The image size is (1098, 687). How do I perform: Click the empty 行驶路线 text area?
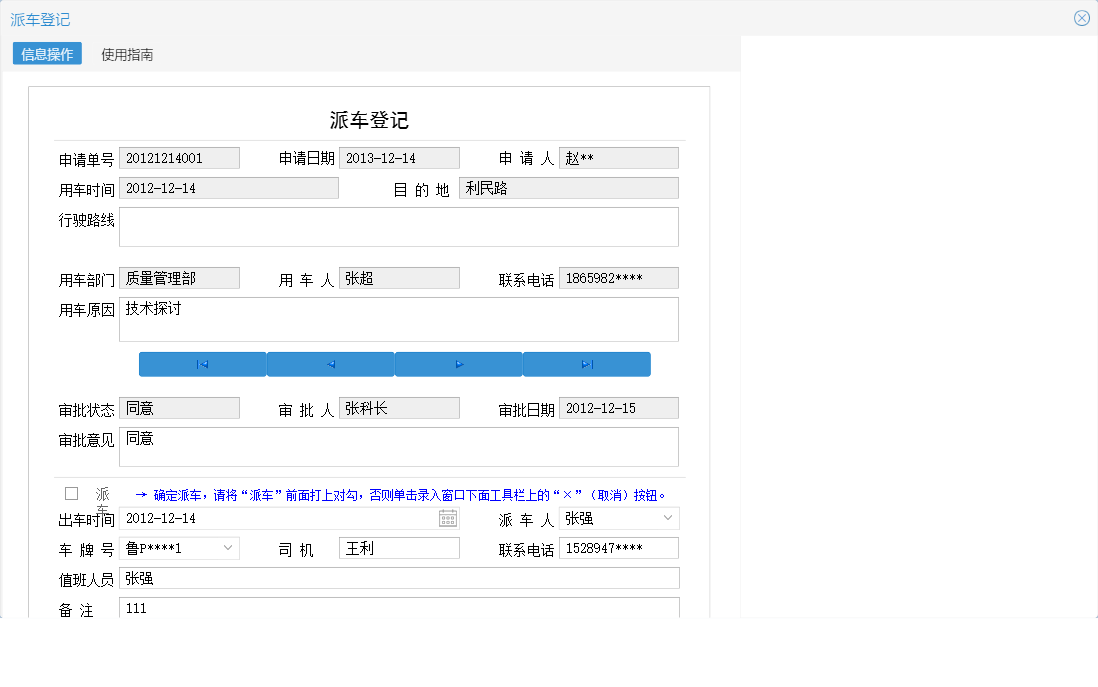[398, 226]
